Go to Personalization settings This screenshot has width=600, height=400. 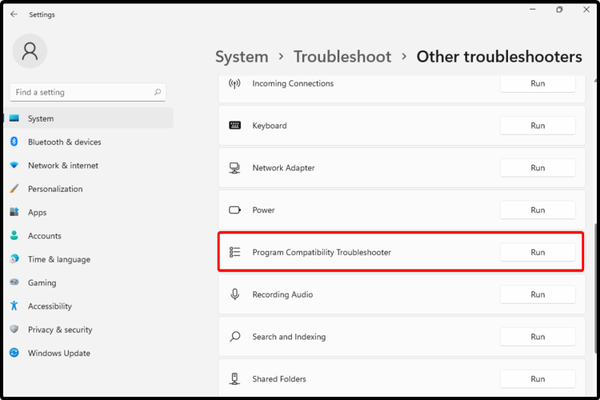pyautogui.click(x=55, y=189)
